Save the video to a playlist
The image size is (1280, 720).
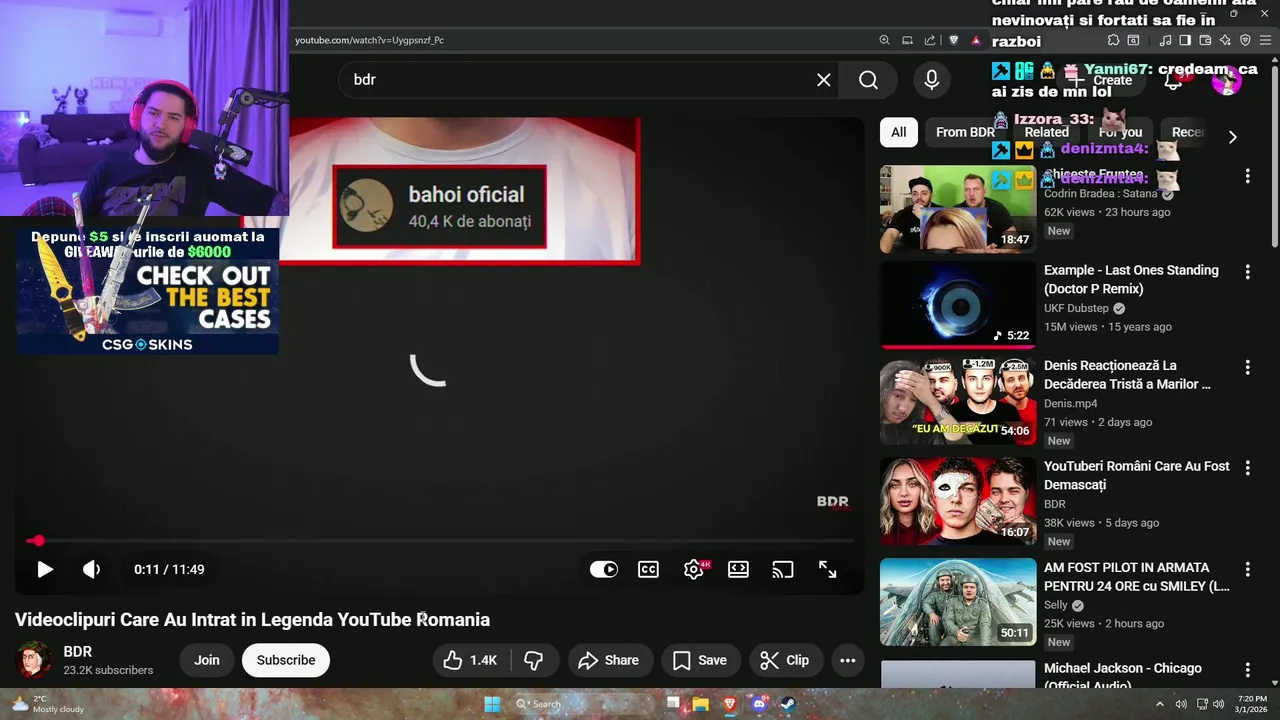click(700, 660)
